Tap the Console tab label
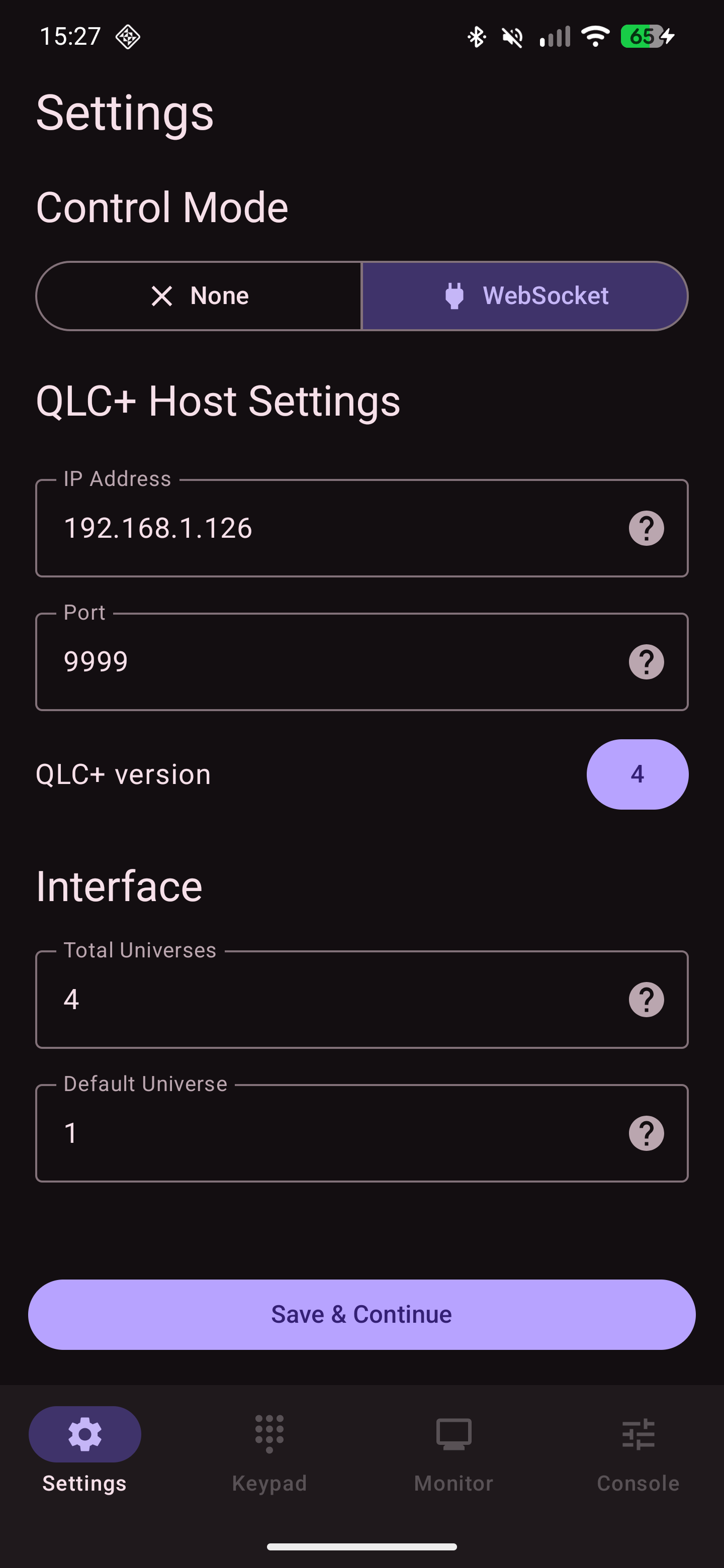The image size is (724, 1568). point(638,1484)
